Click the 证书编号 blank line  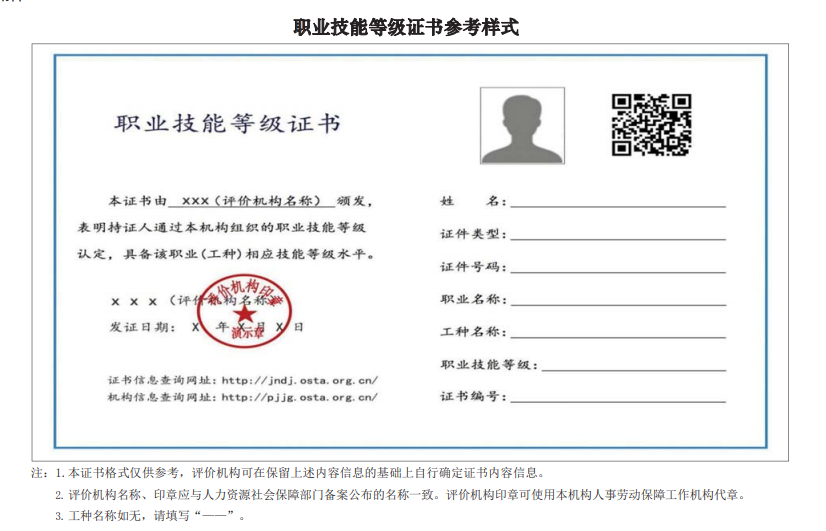click(x=618, y=402)
